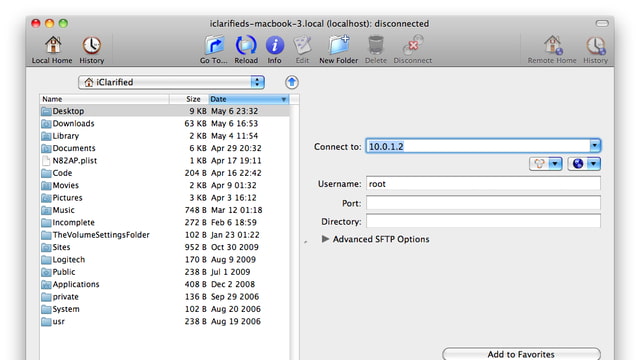Select the private folder
The width and height of the screenshot is (640, 360).
point(164,297)
